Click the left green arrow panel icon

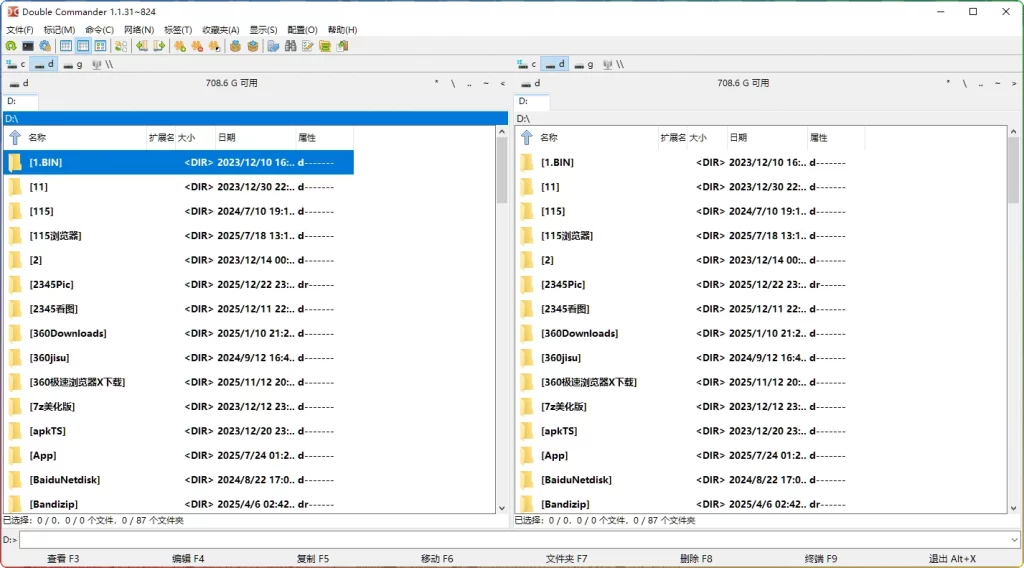142,46
